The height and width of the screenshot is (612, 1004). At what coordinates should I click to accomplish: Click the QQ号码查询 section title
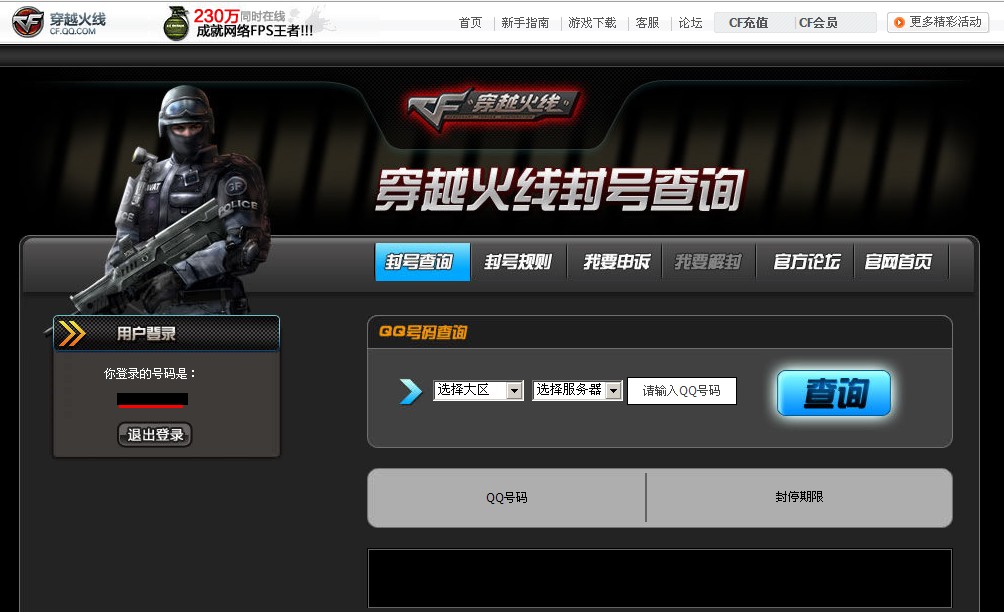coord(423,332)
